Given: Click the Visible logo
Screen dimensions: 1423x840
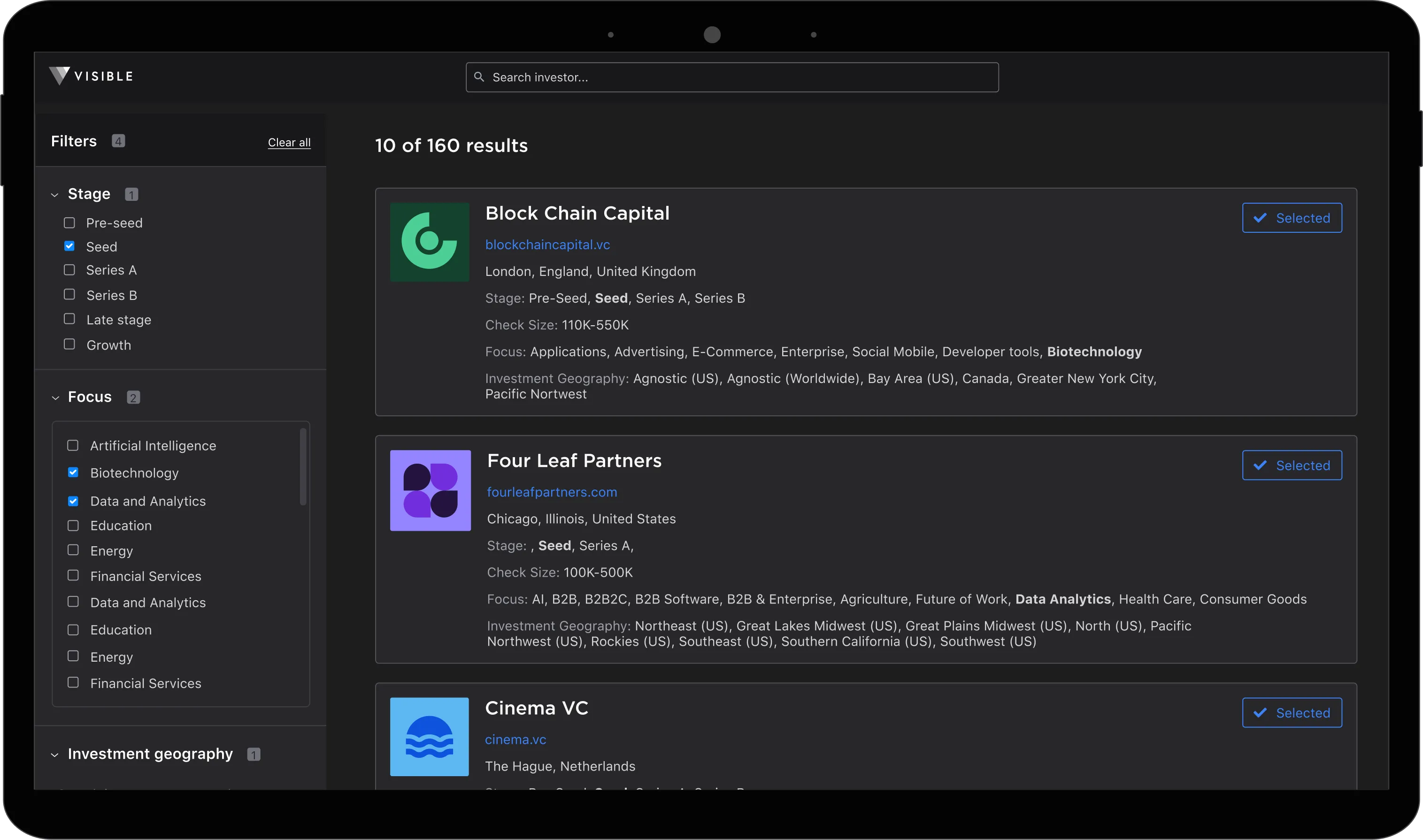Looking at the screenshot, I should pos(91,76).
